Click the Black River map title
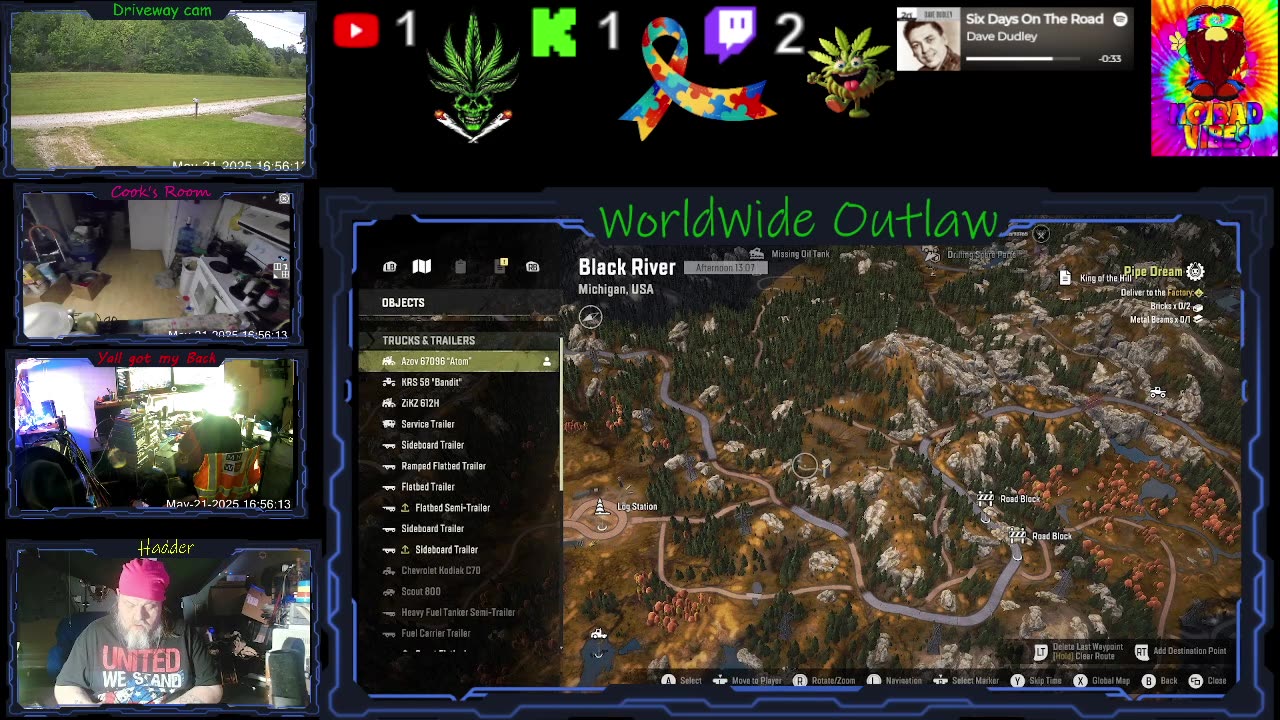 (627, 267)
